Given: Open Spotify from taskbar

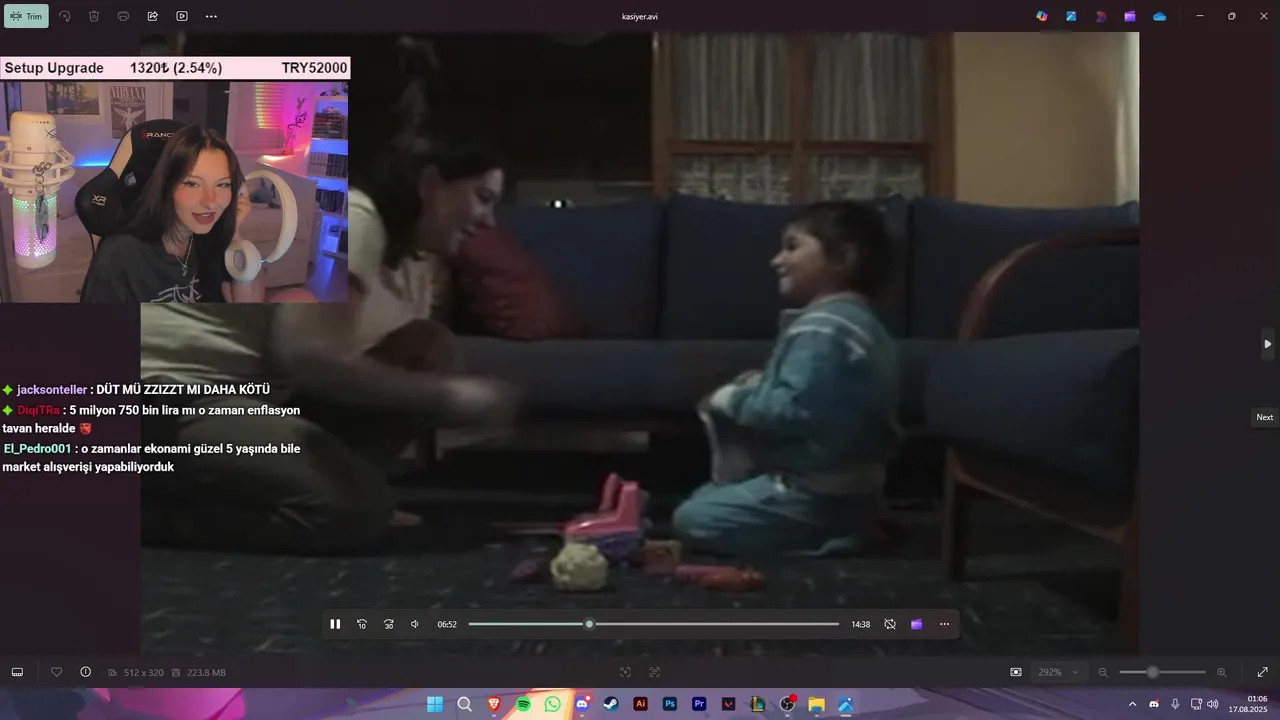Looking at the screenshot, I should pos(523,704).
